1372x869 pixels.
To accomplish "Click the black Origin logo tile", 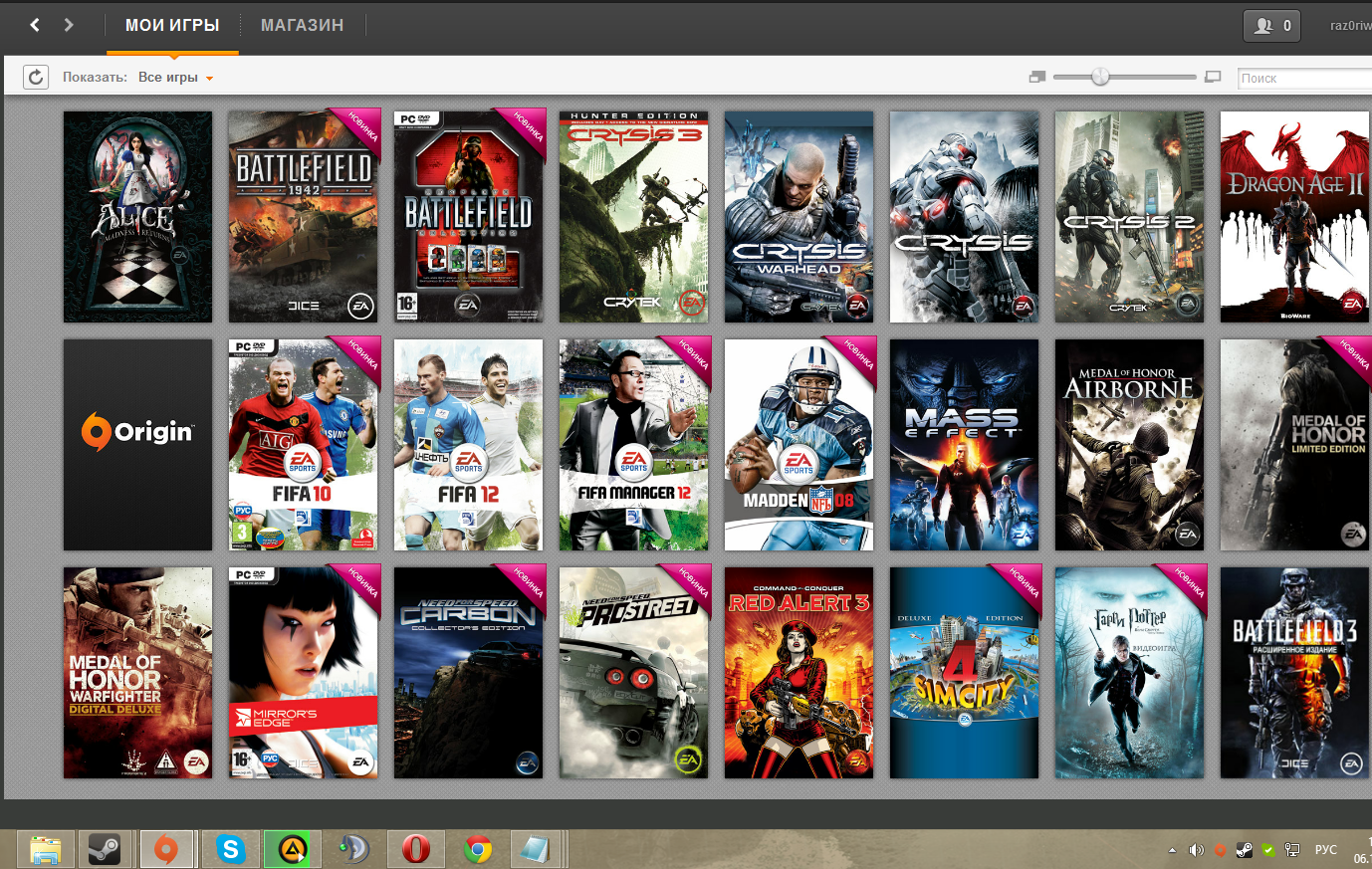I will point(137,445).
